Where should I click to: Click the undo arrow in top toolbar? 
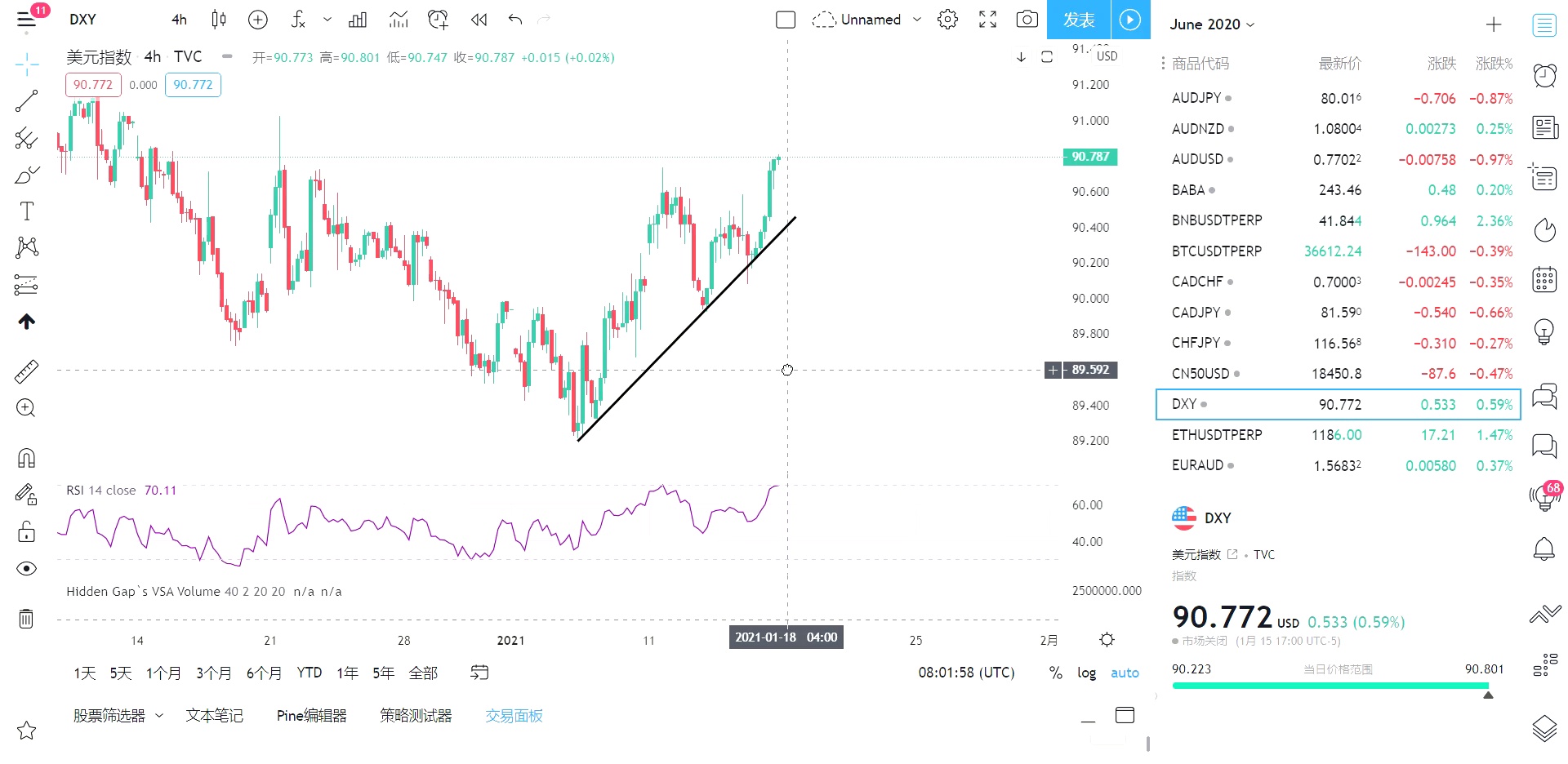(x=514, y=20)
